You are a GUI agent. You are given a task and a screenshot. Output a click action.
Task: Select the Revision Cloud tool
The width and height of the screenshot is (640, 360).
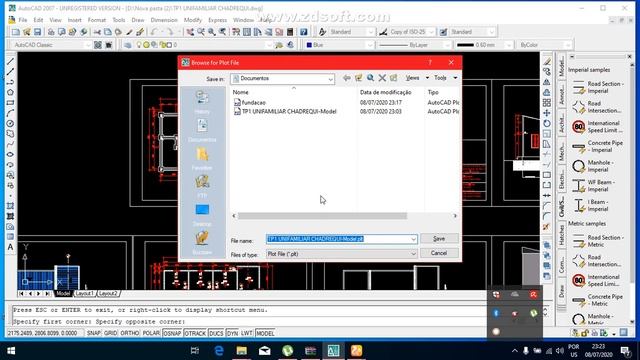pyautogui.click(x=10, y=133)
